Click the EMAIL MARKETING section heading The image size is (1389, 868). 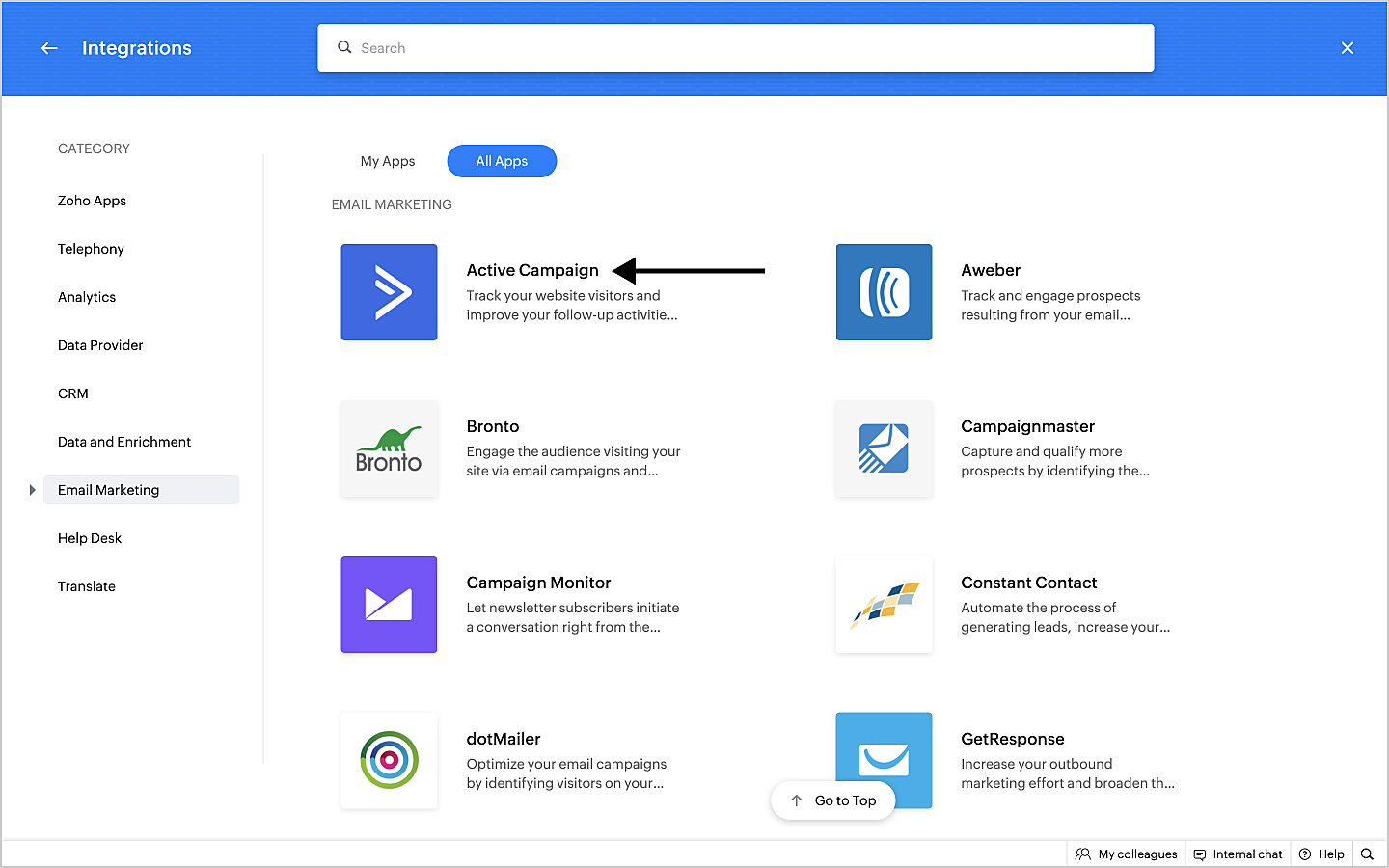(392, 204)
